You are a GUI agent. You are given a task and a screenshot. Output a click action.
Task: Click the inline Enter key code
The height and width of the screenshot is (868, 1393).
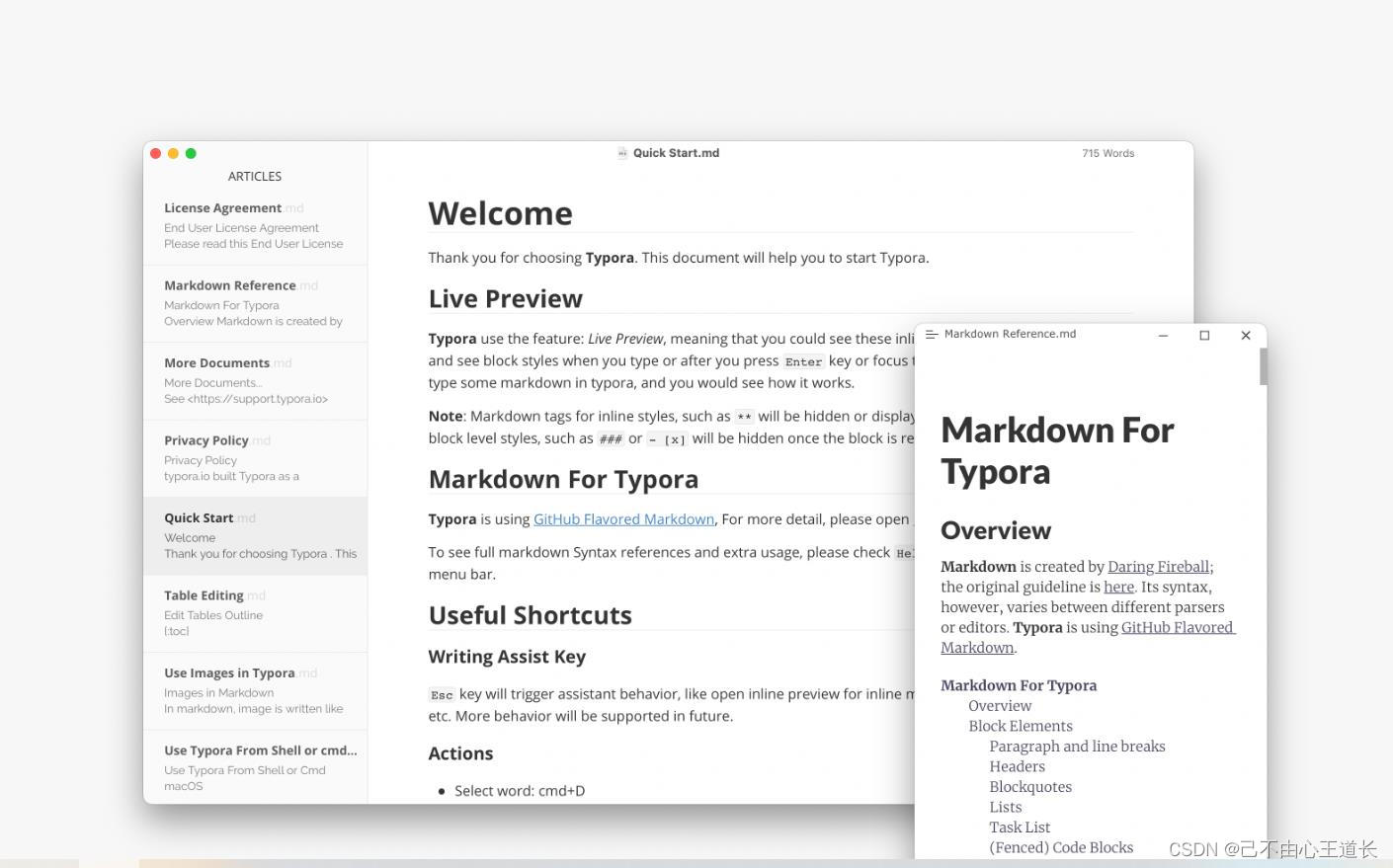(803, 362)
